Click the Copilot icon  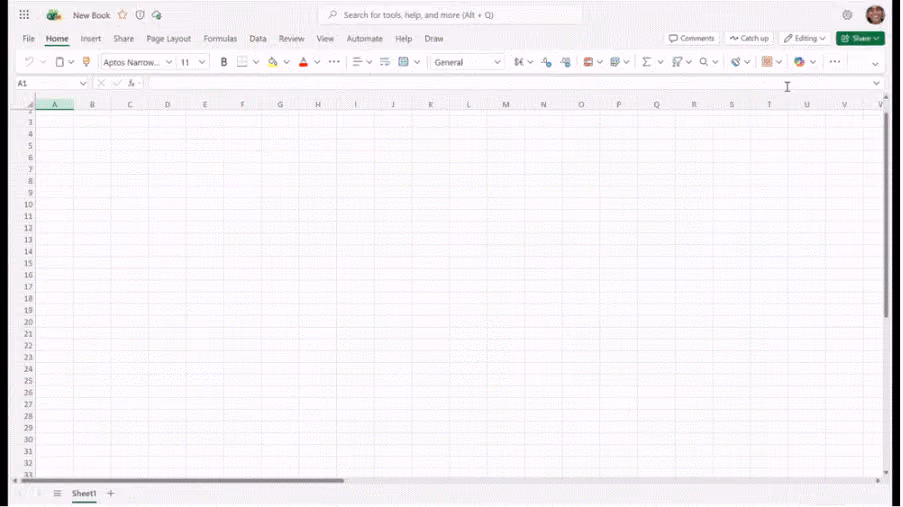(799, 62)
